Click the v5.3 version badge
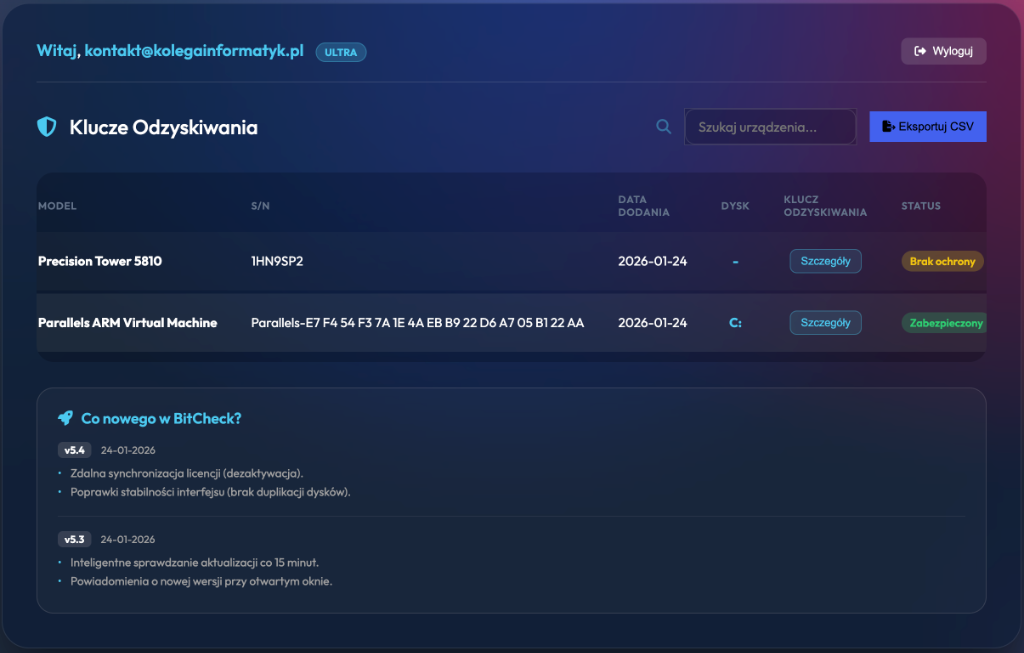 [x=75, y=539]
